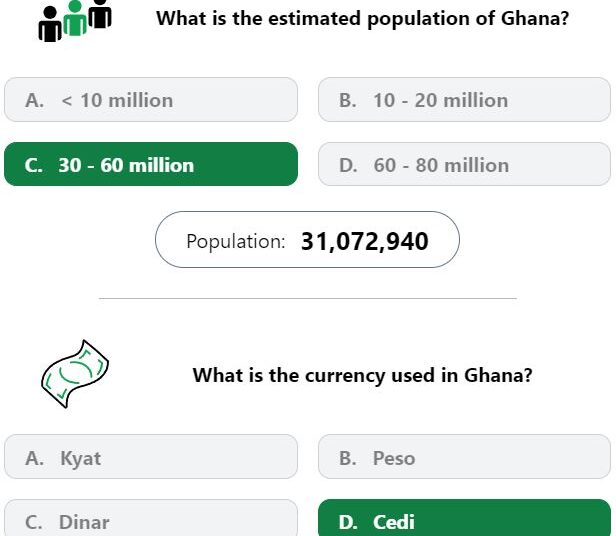Choose the Peso answer option
The width and height of the screenshot is (616, 536).
(464, 457)
